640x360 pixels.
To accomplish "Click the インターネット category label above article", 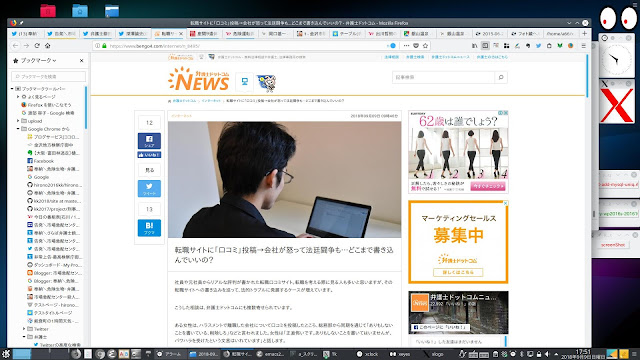I will tap(182, 116).
